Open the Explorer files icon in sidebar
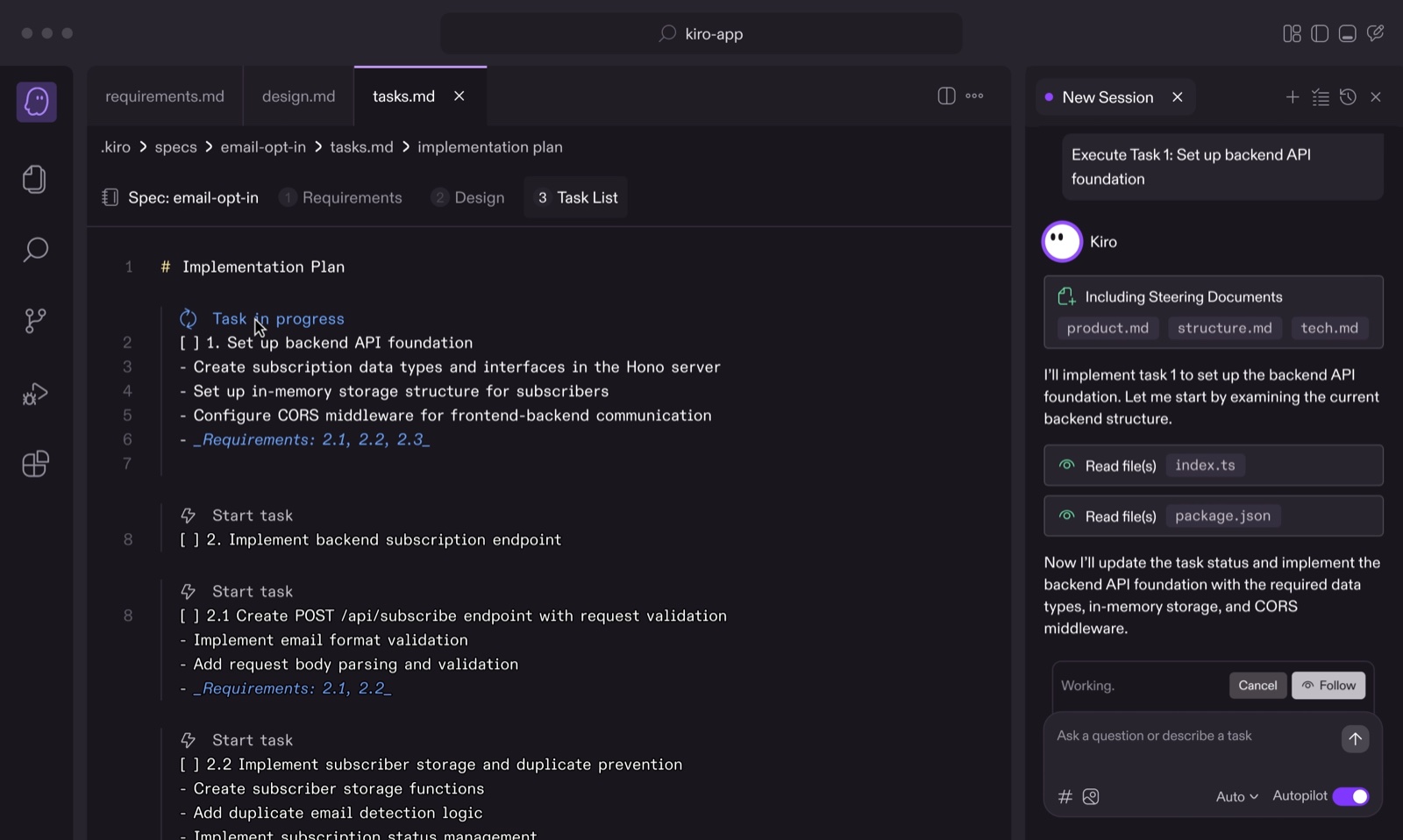Viewport: 1403px width, 840px height. pyautogui.click(x=35, y=180)
